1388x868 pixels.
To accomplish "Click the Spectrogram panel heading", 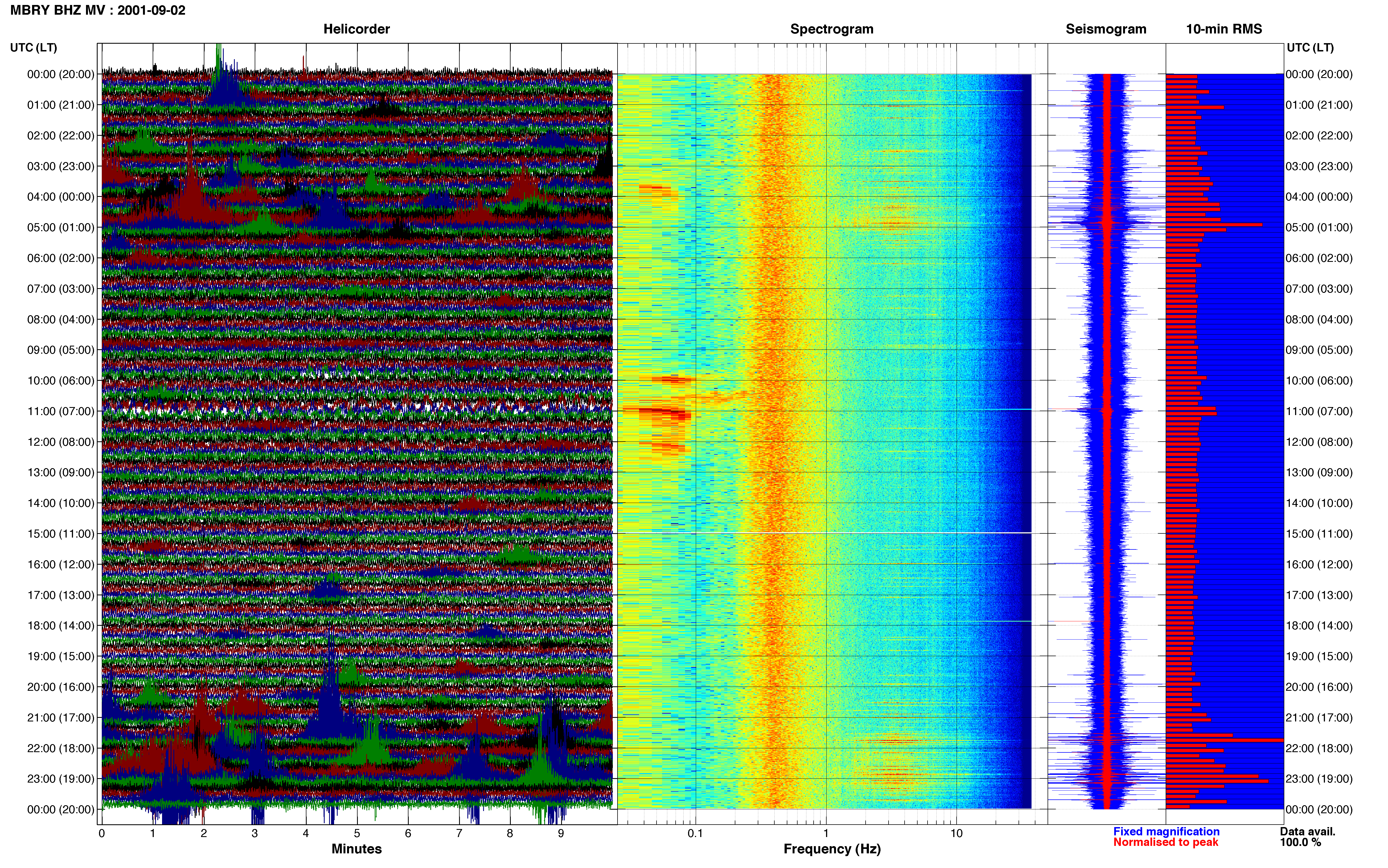I will 832,29.
